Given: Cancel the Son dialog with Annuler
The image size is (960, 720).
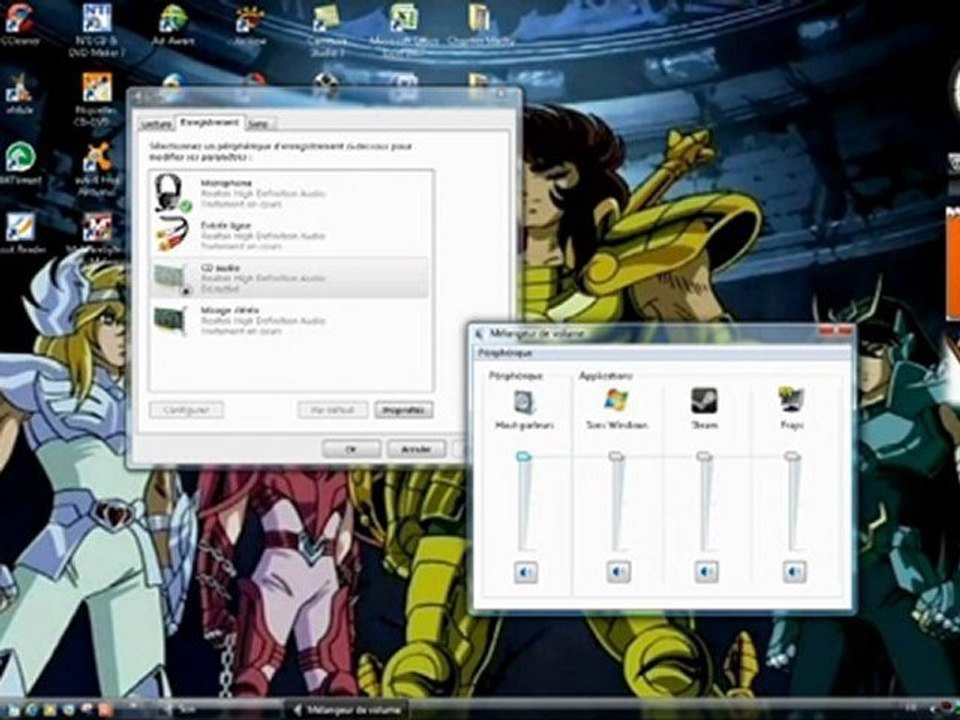Looking at the screenshot, I should (416, 449).
